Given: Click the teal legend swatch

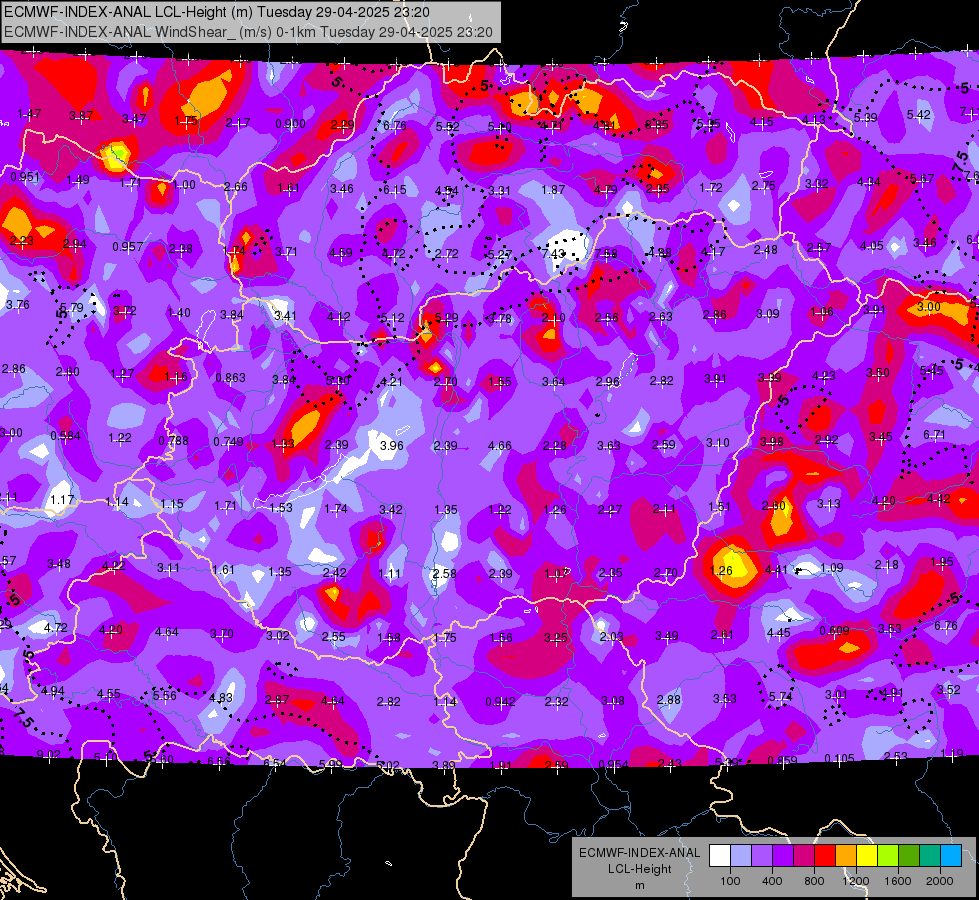Looking at the screenshot, I should (x=930, y=856).
